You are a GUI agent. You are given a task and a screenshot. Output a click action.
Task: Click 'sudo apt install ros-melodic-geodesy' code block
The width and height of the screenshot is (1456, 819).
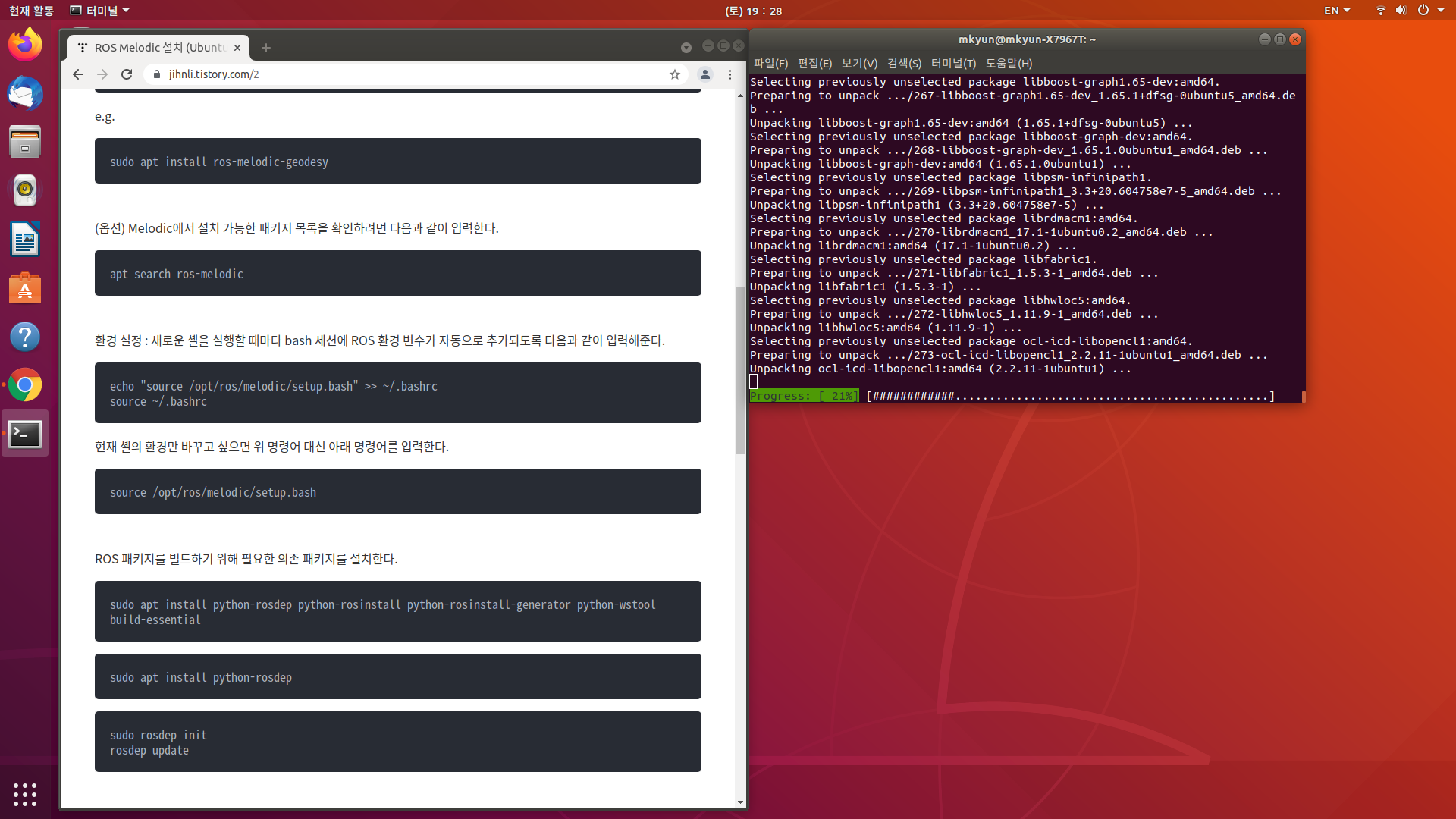point(397,161)
